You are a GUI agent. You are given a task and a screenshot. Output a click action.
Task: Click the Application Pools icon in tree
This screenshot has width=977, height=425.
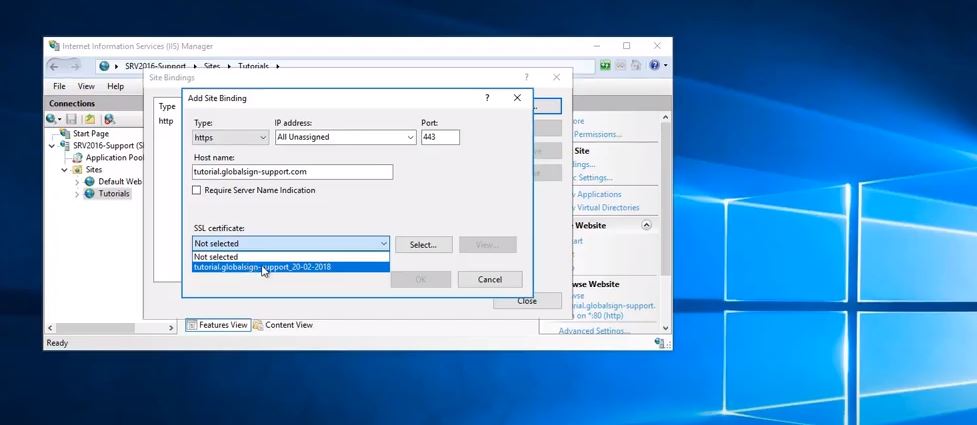coord(78,158)
